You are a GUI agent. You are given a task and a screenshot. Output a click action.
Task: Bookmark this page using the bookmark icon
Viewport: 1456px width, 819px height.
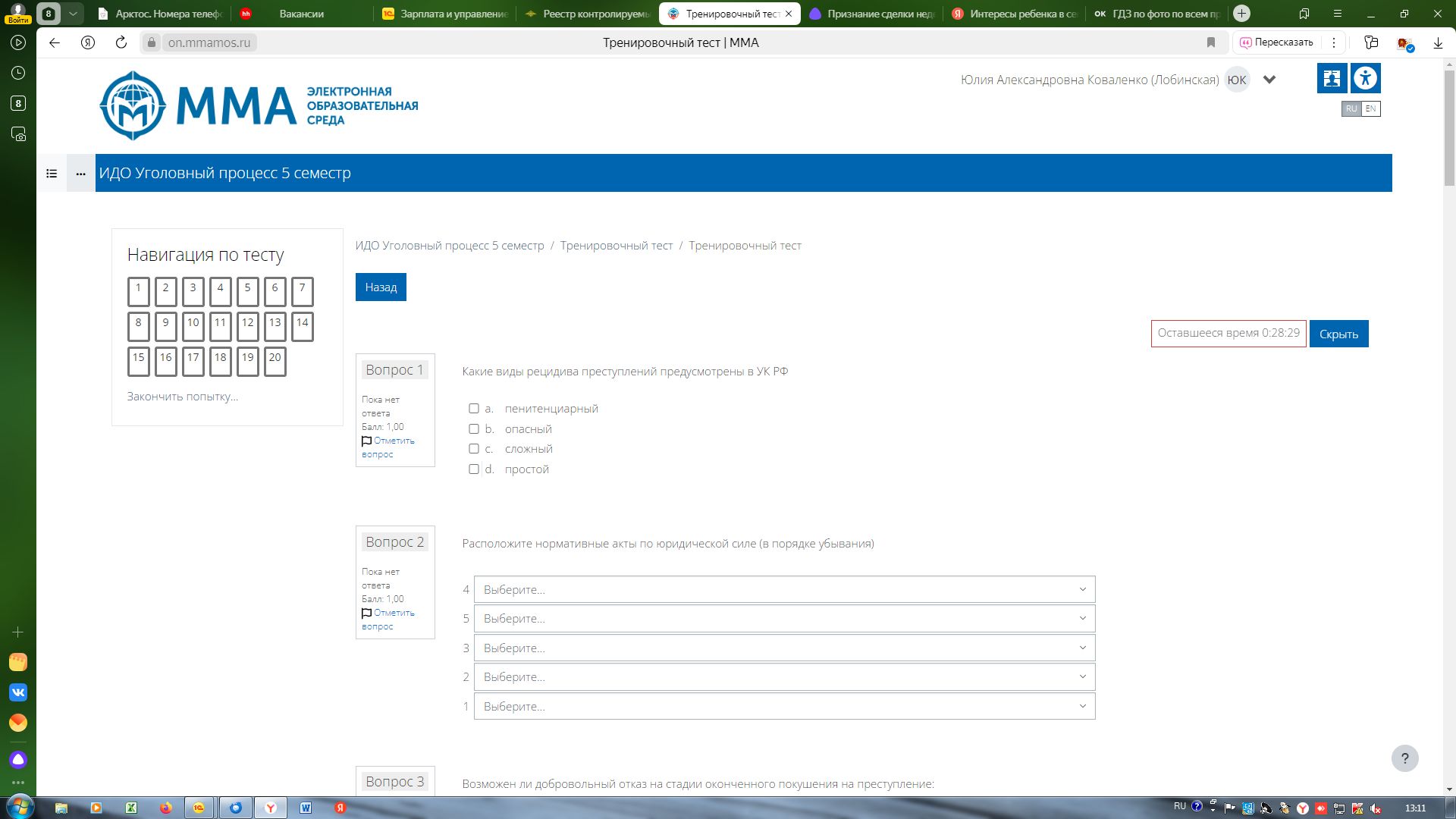click(1211, 42)
